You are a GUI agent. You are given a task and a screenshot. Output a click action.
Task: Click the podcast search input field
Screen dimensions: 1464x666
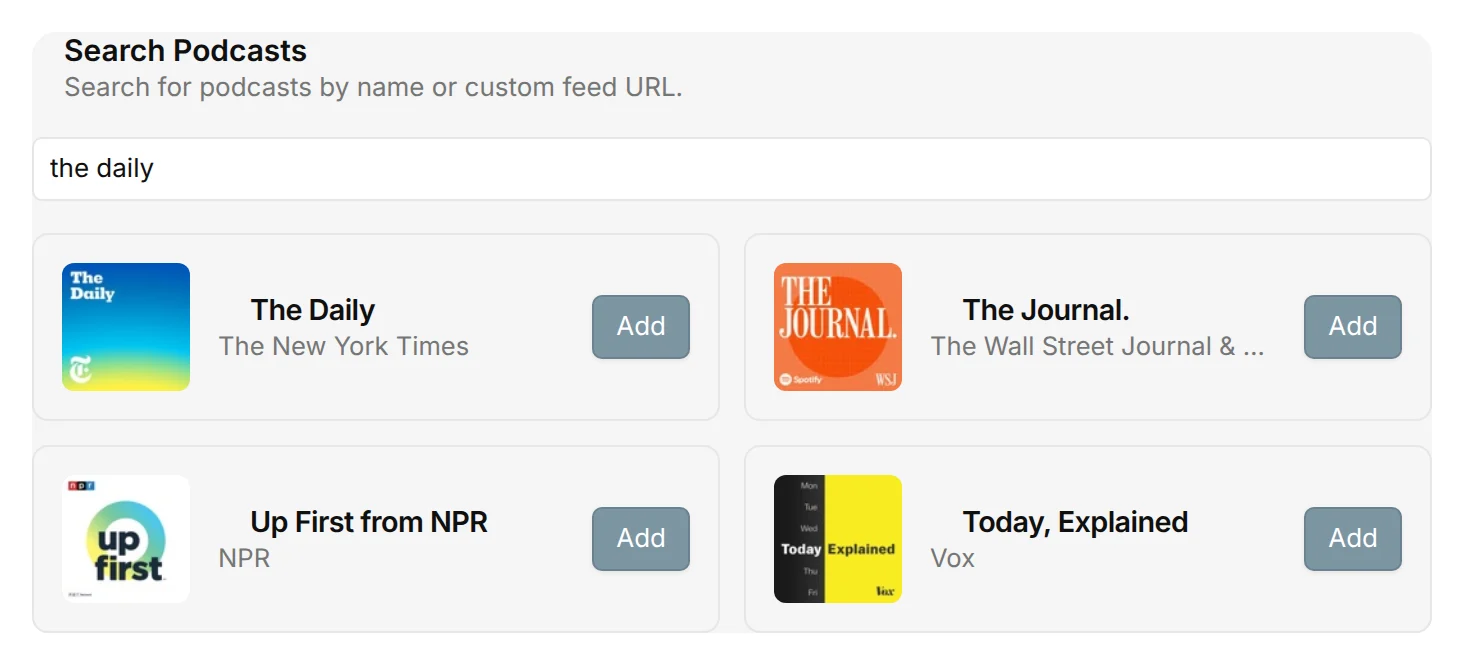[731, 169]
